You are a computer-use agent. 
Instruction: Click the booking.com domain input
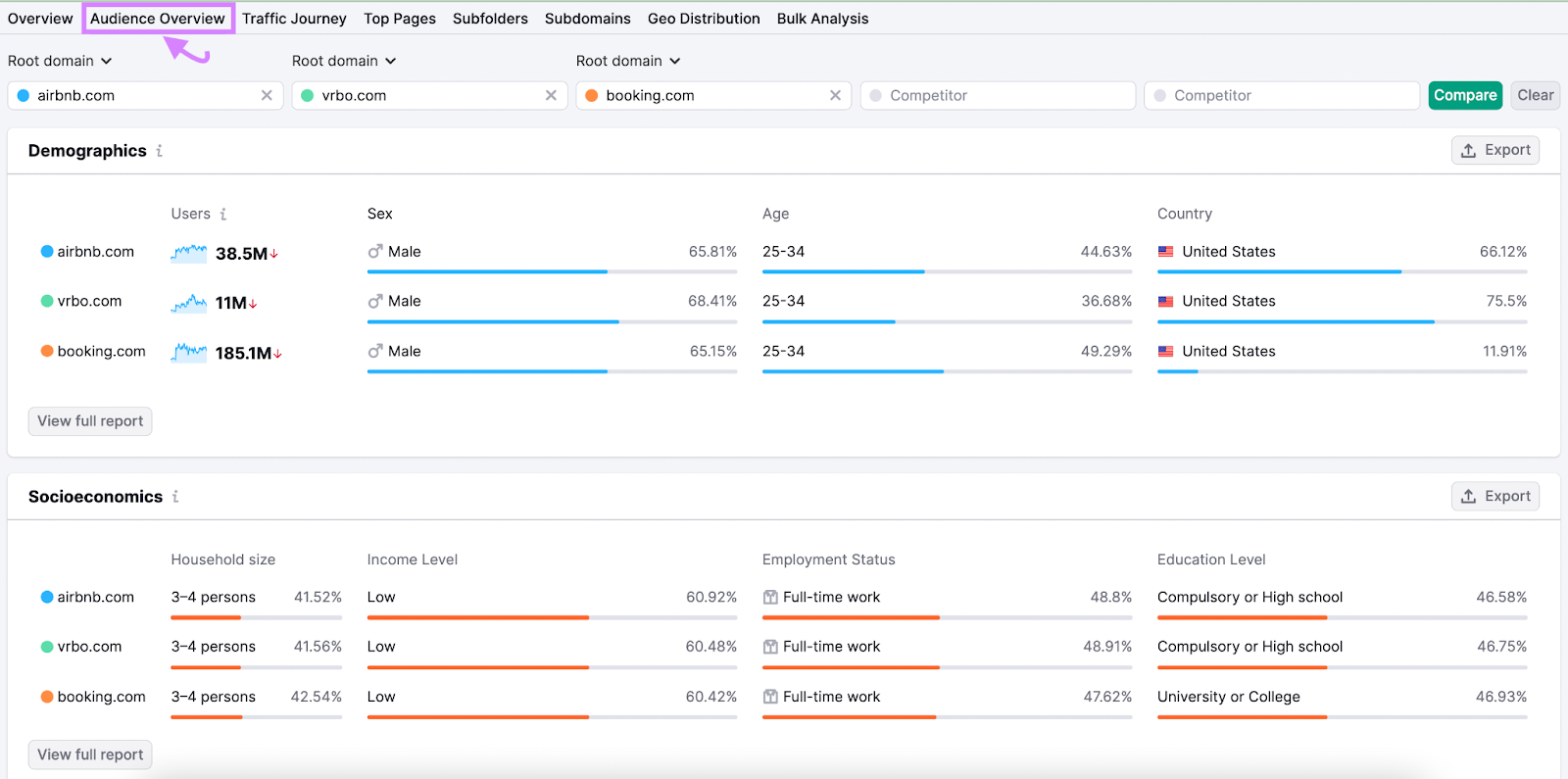tap(714, 95)
